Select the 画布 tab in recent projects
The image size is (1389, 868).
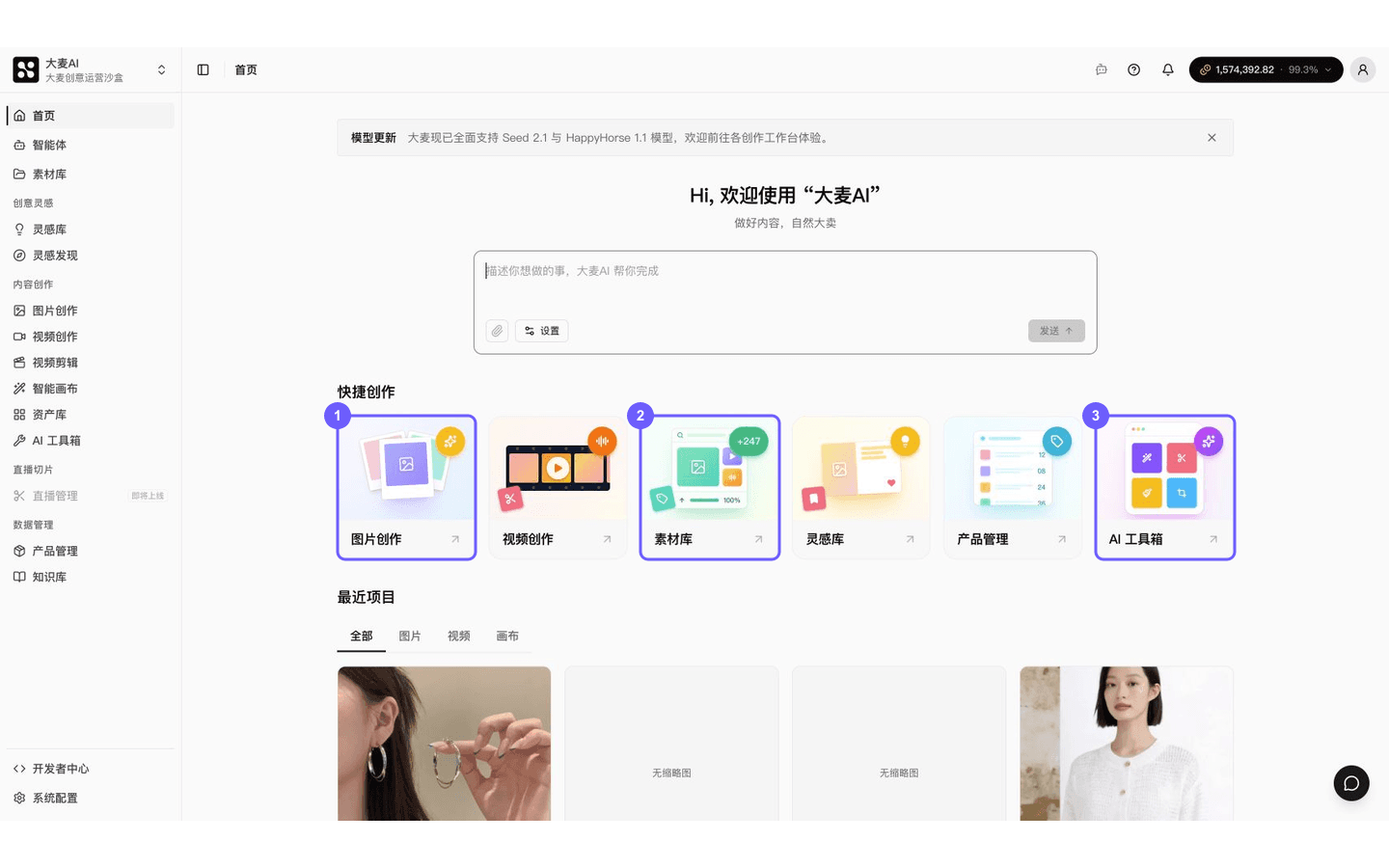tap(507, 637)
